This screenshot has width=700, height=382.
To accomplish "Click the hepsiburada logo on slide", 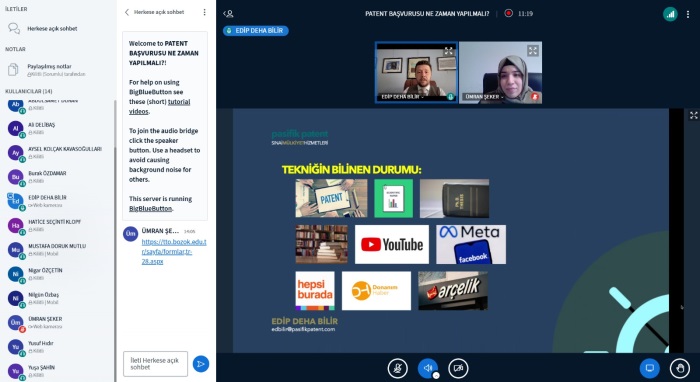I will point(315,291).
